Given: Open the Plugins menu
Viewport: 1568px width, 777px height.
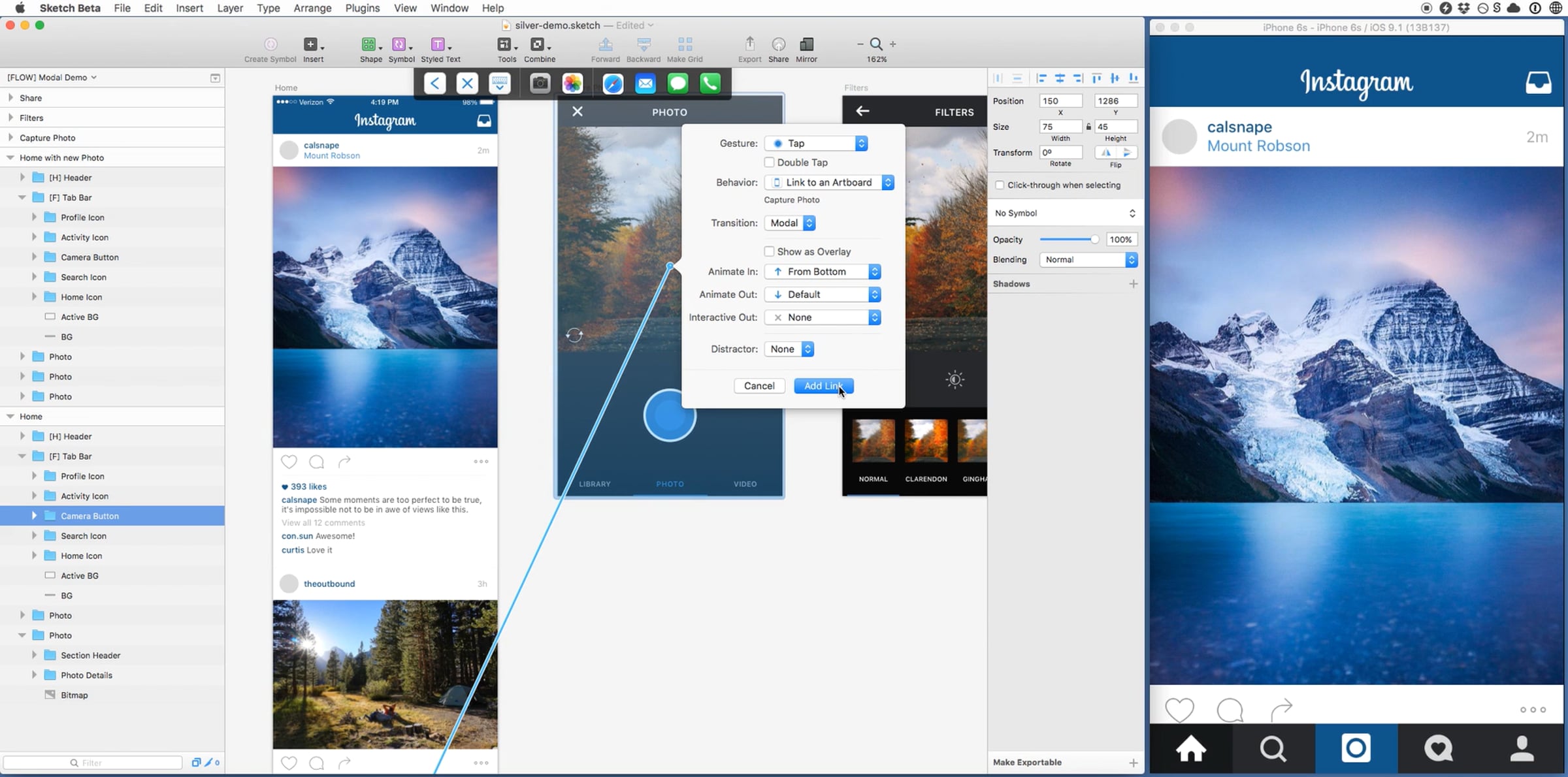Looking at the screenshot, I should [363, 8].
